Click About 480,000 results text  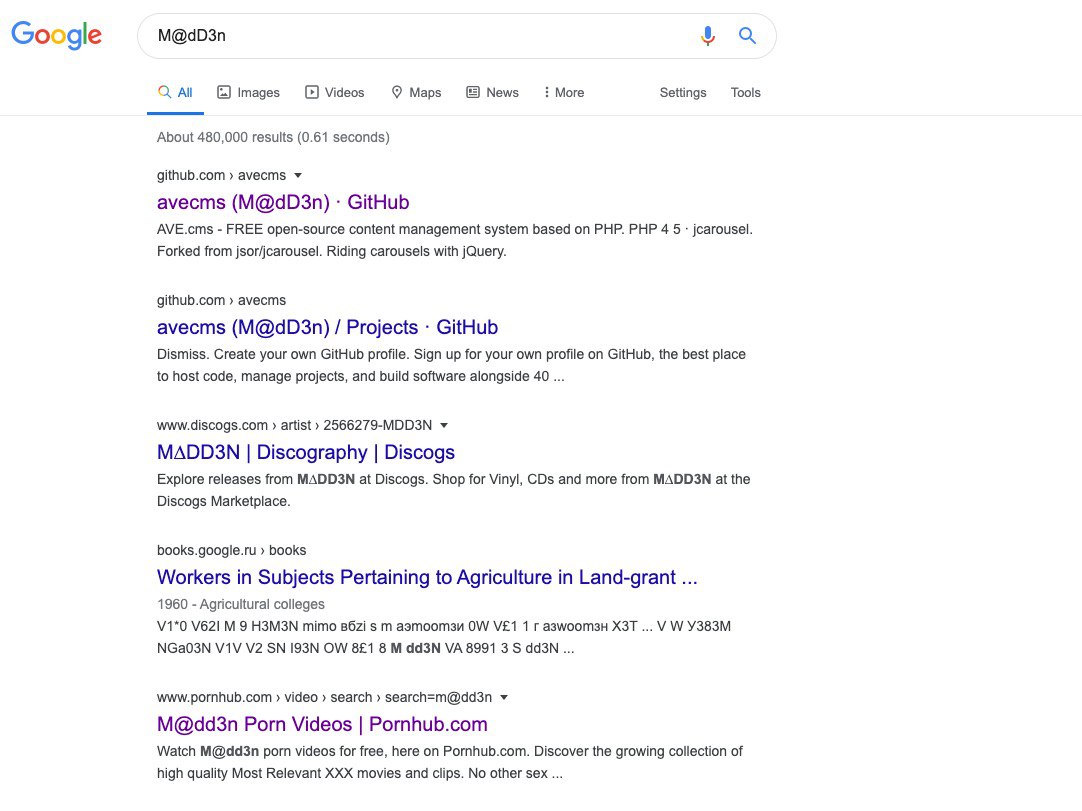point(273,137)
